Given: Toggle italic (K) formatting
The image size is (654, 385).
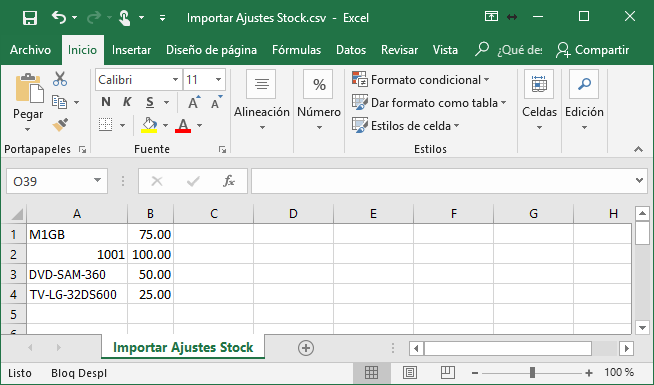Looking at the screenshot, I should point(127,102).
